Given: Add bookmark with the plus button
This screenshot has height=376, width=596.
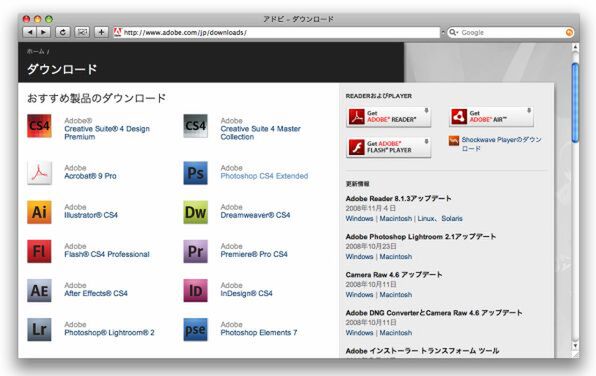Looking at the screenshot, I should [101, 32].
